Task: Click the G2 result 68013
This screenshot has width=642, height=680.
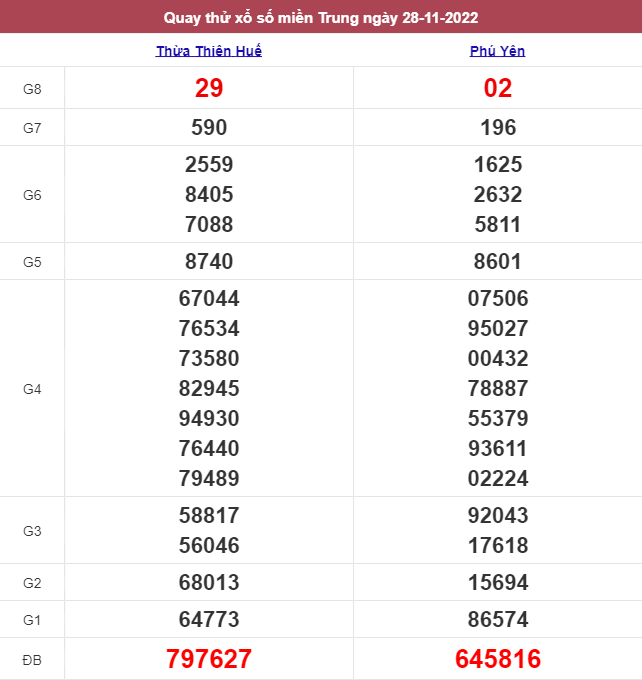Action: (209, 582)
